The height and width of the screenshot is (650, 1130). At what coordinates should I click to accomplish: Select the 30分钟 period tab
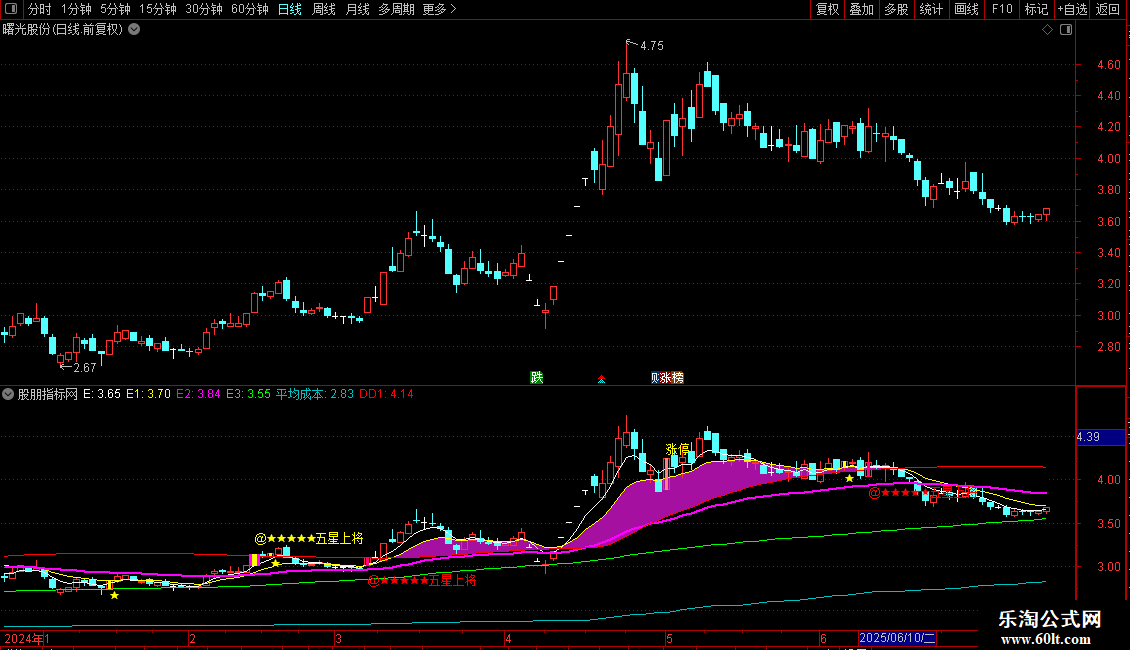pos(203,9)
